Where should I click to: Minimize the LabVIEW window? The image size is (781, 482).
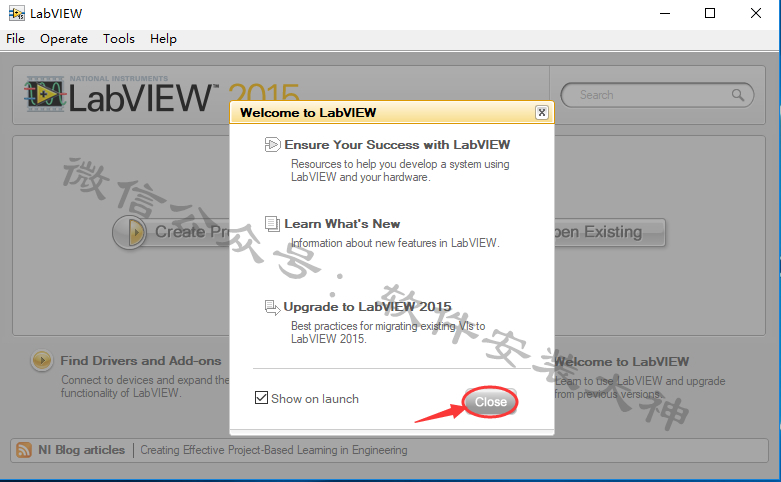pos(665,13)
